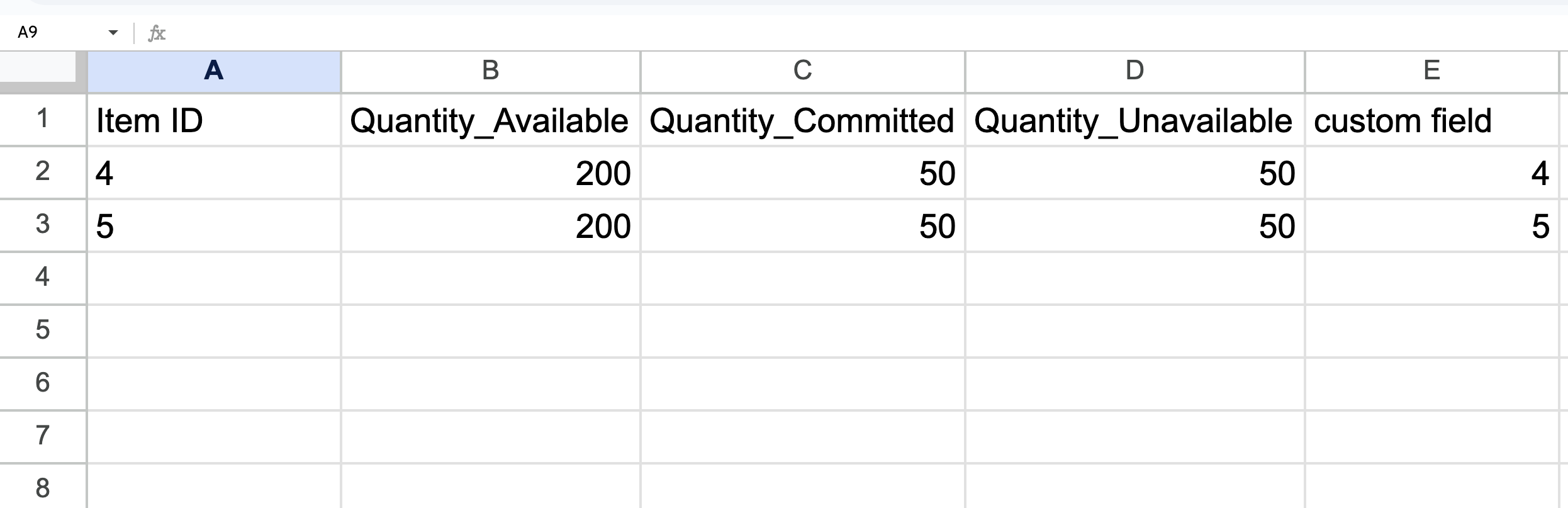Click the fx formula icon

(x=156, y=33)
